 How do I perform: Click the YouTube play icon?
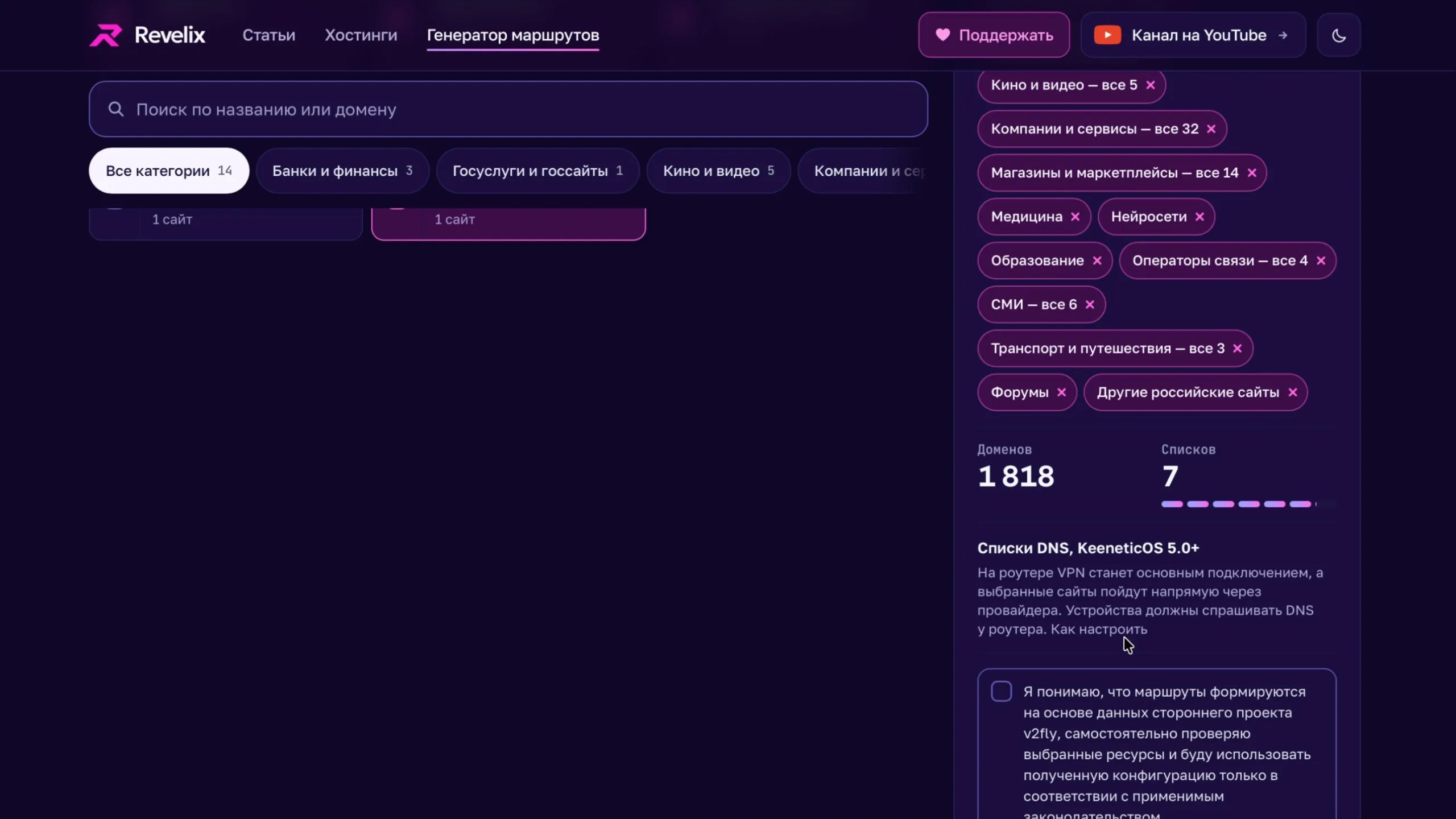(1107, 35)
